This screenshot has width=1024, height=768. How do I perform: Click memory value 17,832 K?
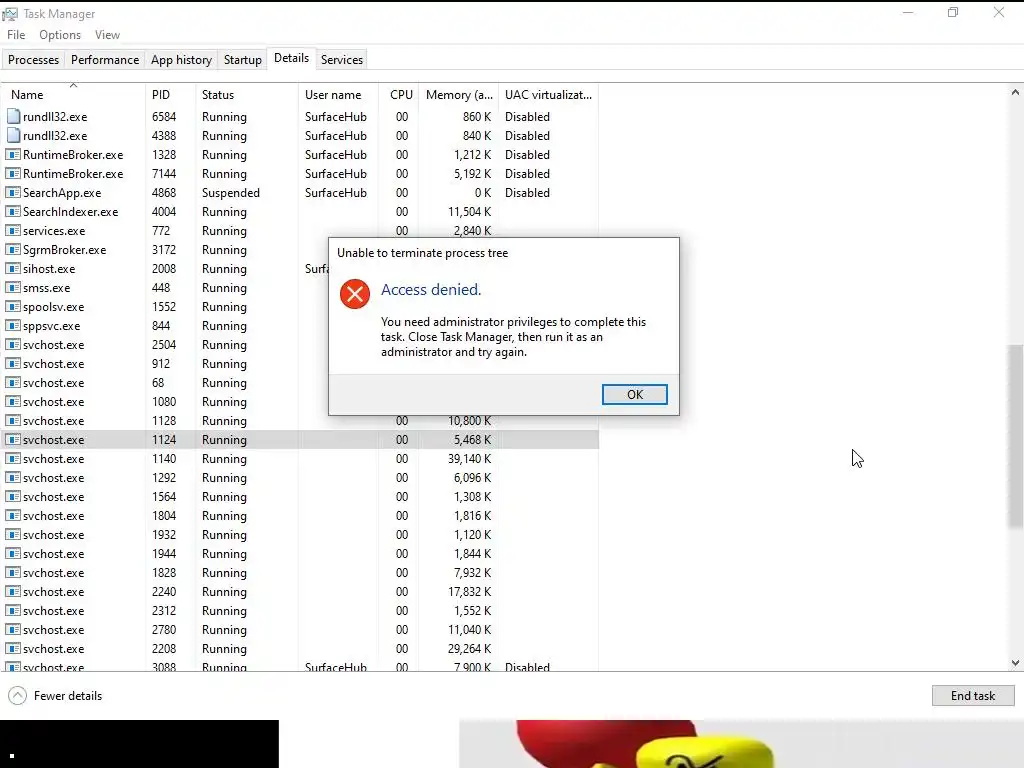point(470,592)
